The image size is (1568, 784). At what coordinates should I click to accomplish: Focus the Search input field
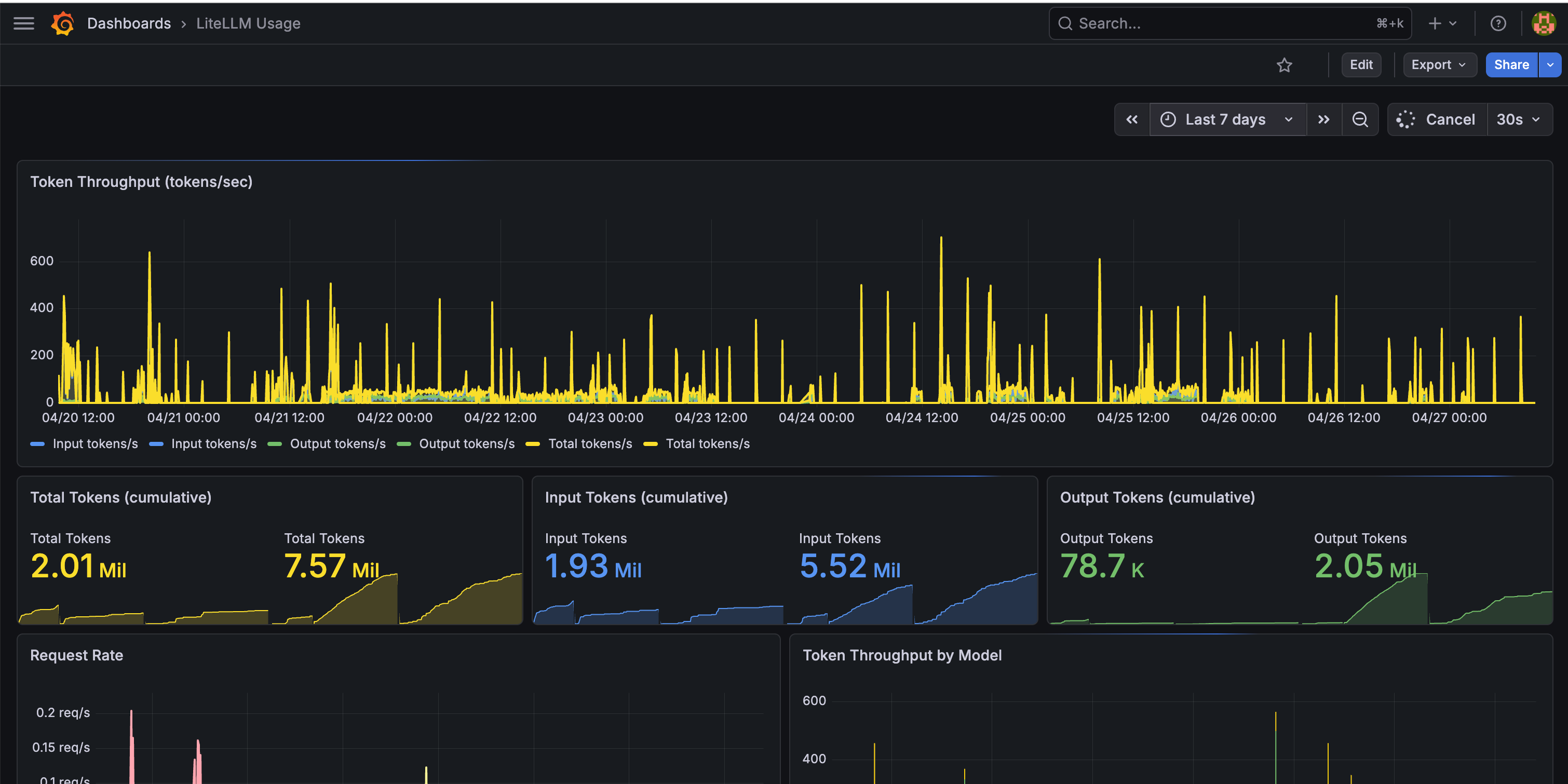1229,23
